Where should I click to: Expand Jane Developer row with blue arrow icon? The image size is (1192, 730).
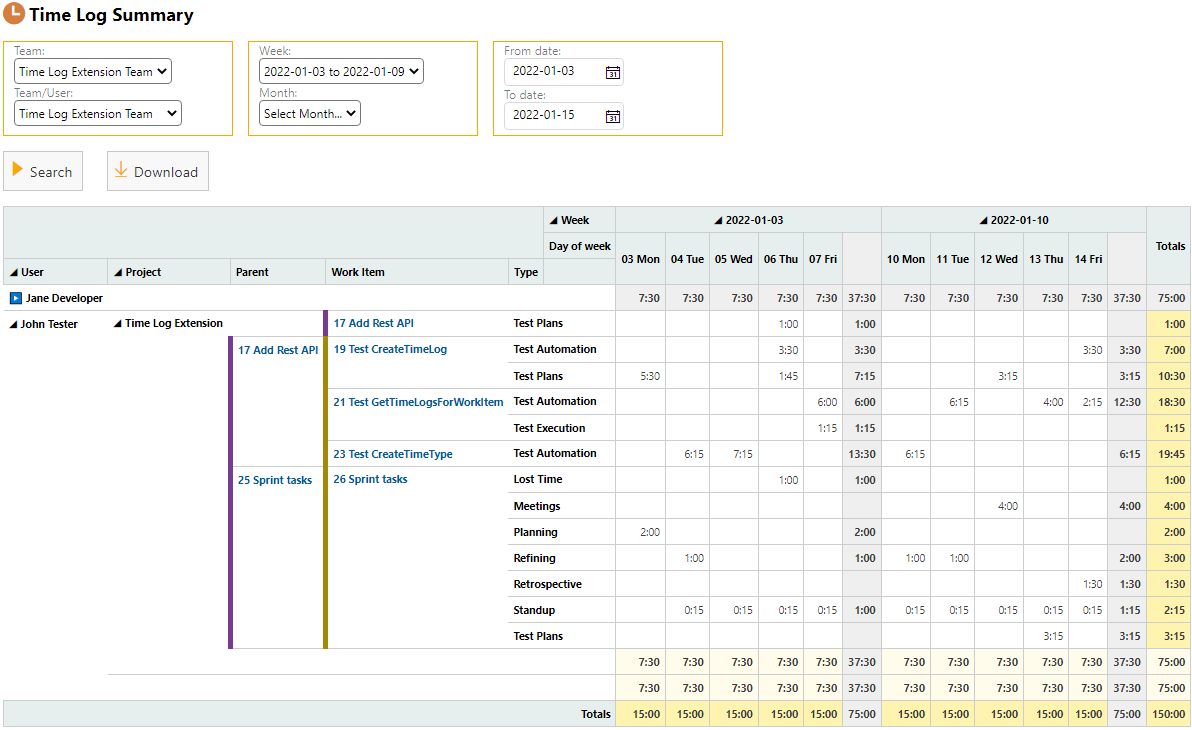[16, 298]
